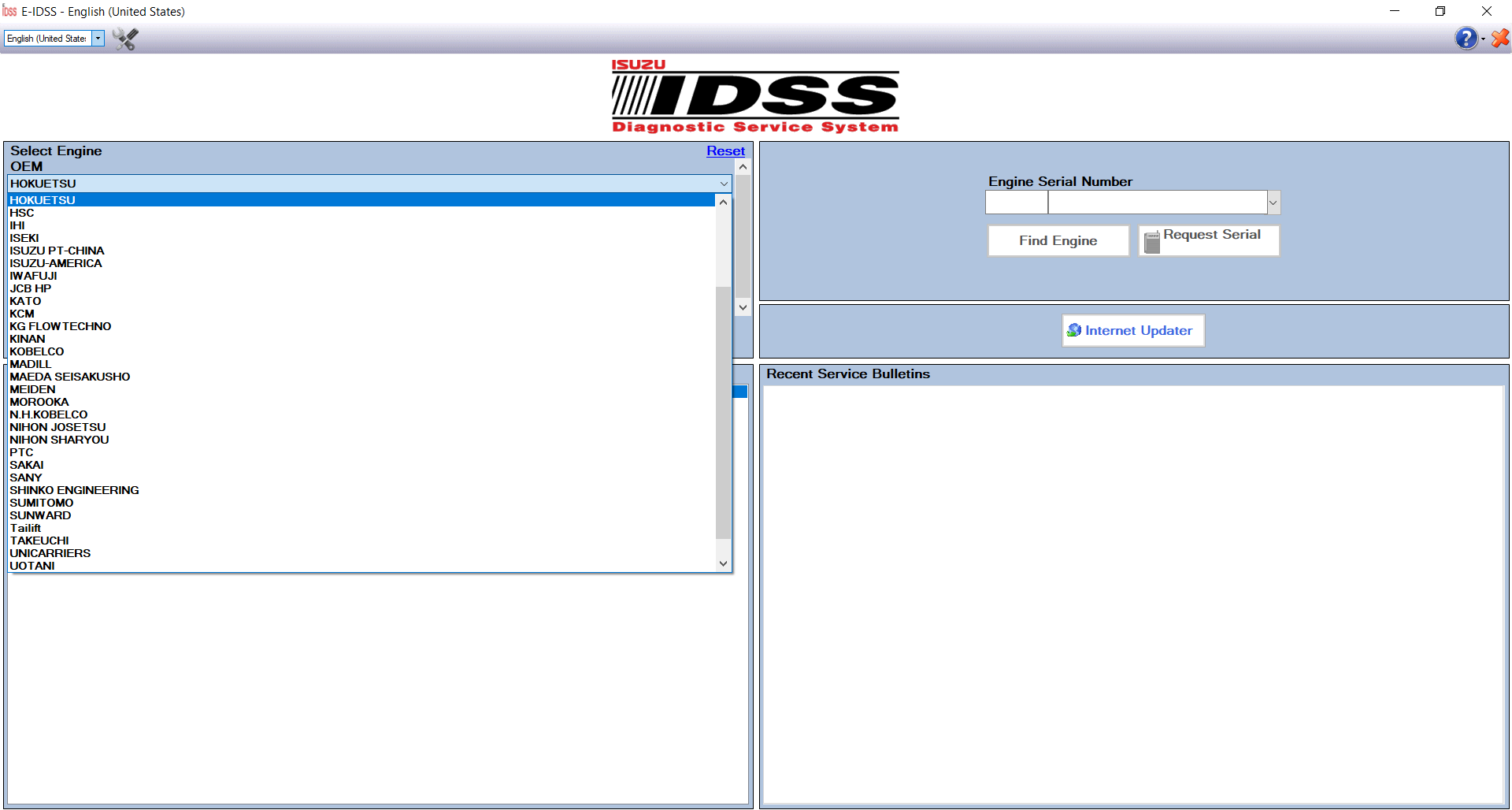Click the Request Serial document icon
Viewport: 1512px width, 810px height.
pyautogui.click(x=1151, y=242)
